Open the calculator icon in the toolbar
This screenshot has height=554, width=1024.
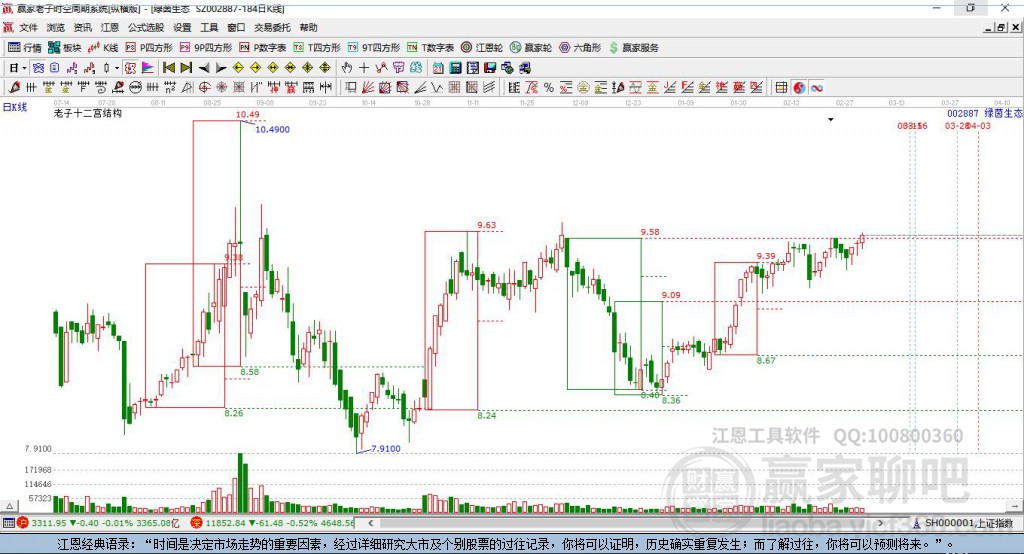tap(455, 68)
